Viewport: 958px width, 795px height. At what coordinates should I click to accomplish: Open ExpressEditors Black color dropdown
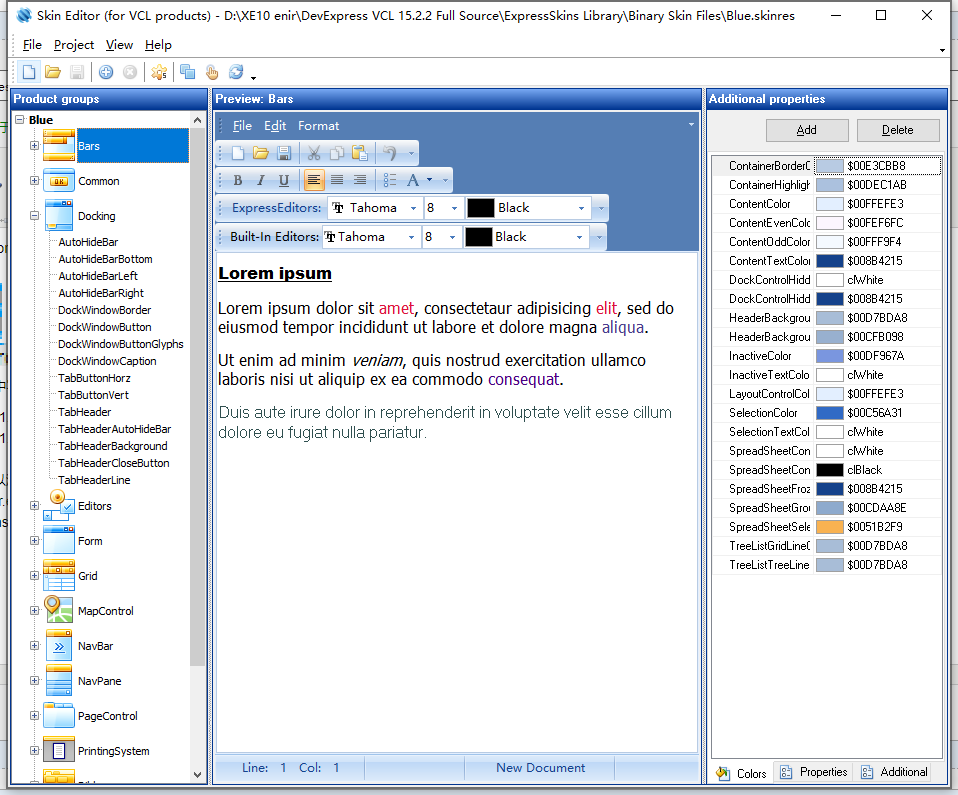tap(581, 208)
